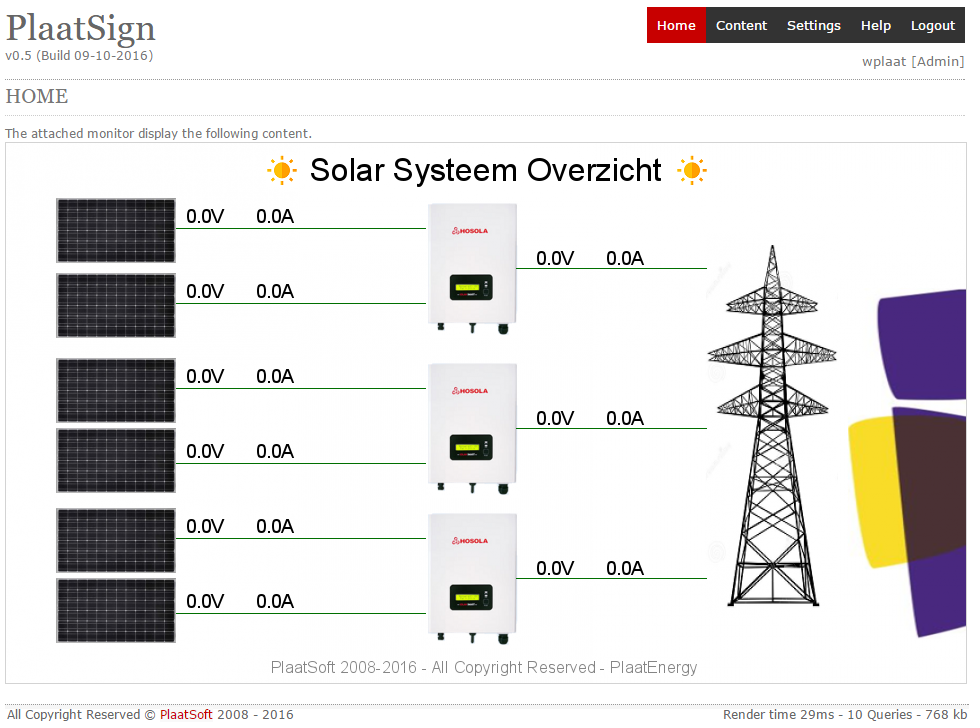Click the Solar Systeem Overzicht heading
Image resolution: width=980 pixels, height=728 pixels.
(486, 170)
